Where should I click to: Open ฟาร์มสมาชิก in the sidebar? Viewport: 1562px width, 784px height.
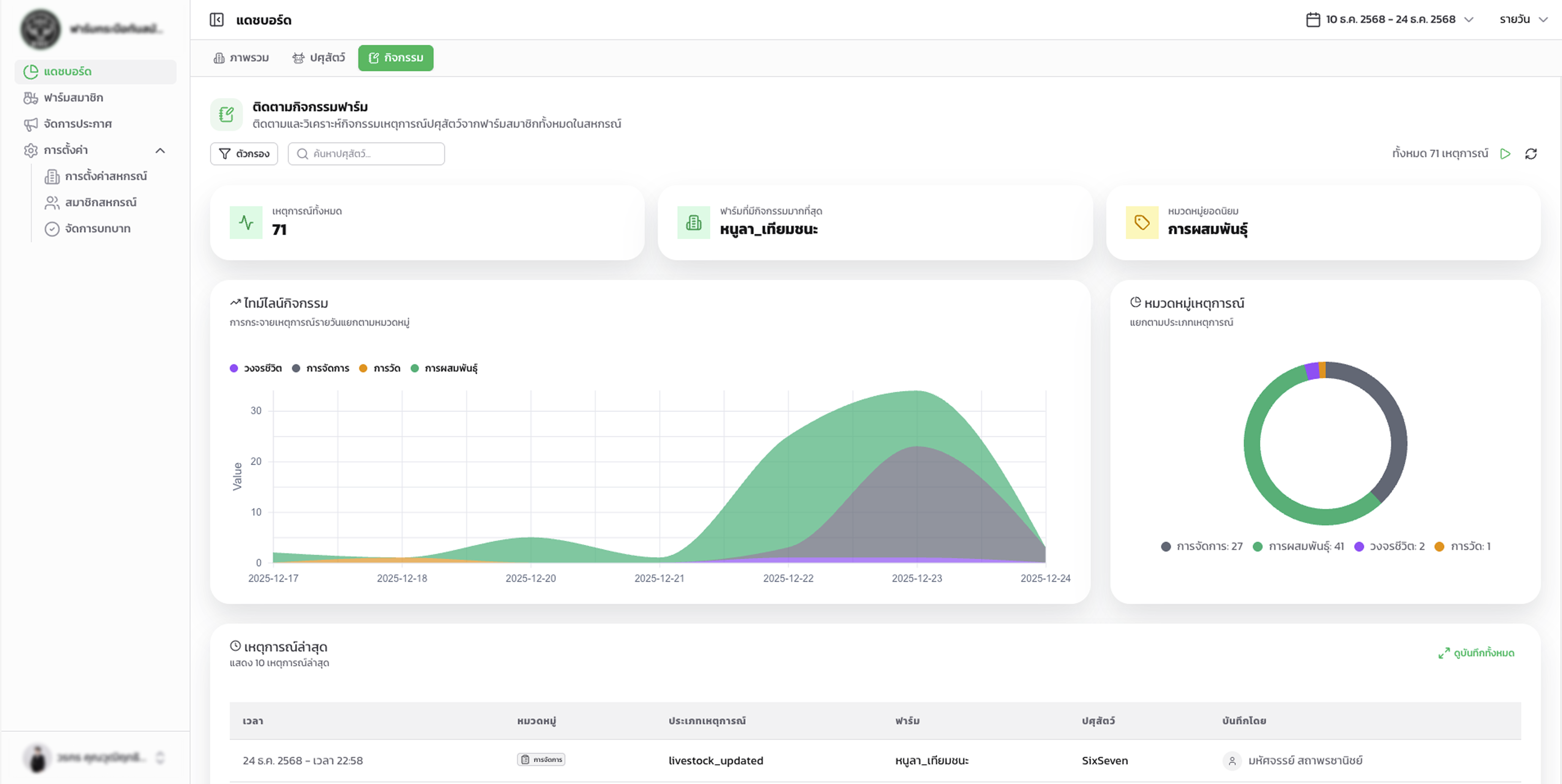(73, 98)
